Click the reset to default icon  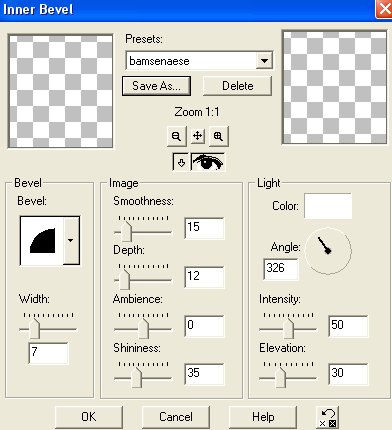(x=327, y=417)
